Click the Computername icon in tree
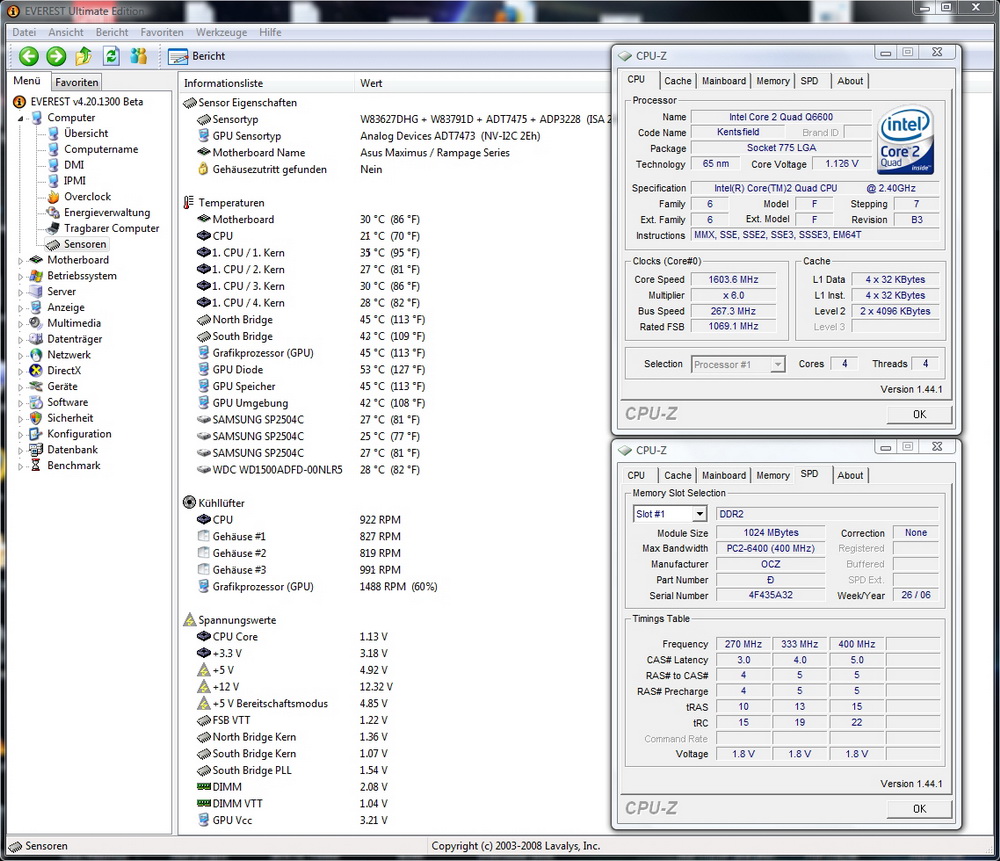Screen dimensions: 1000x861 tap(54, 149)
